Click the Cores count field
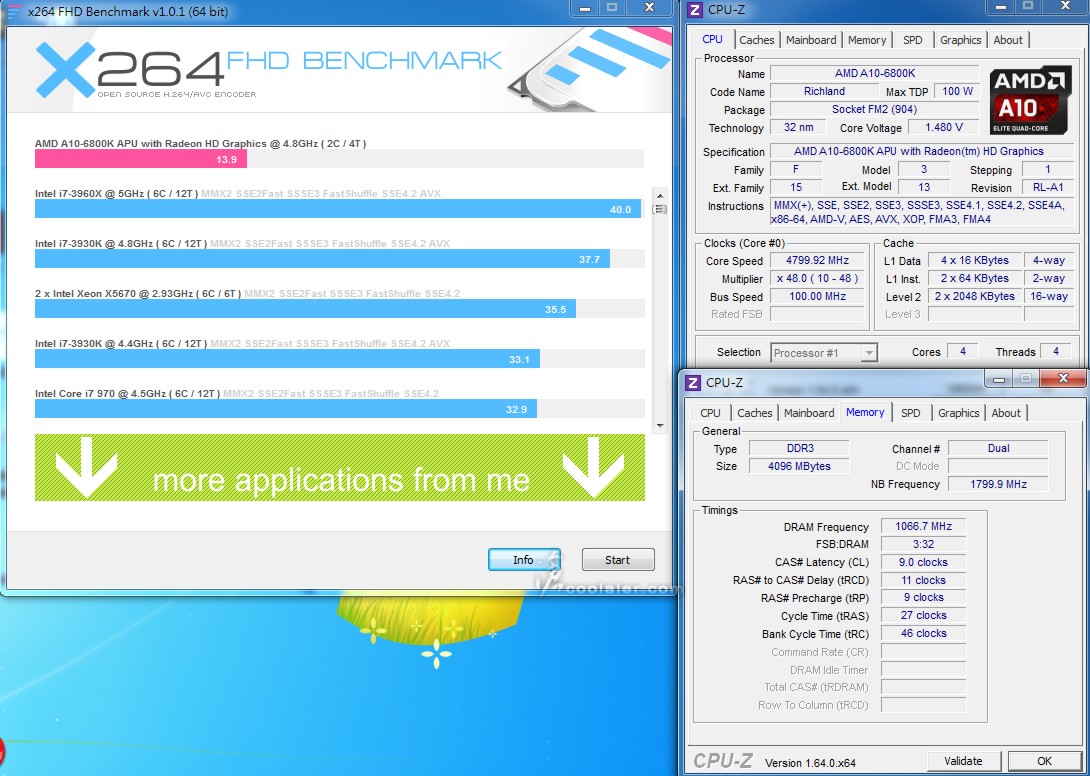This screenshot has width=1090, height=776. (963, 352)
